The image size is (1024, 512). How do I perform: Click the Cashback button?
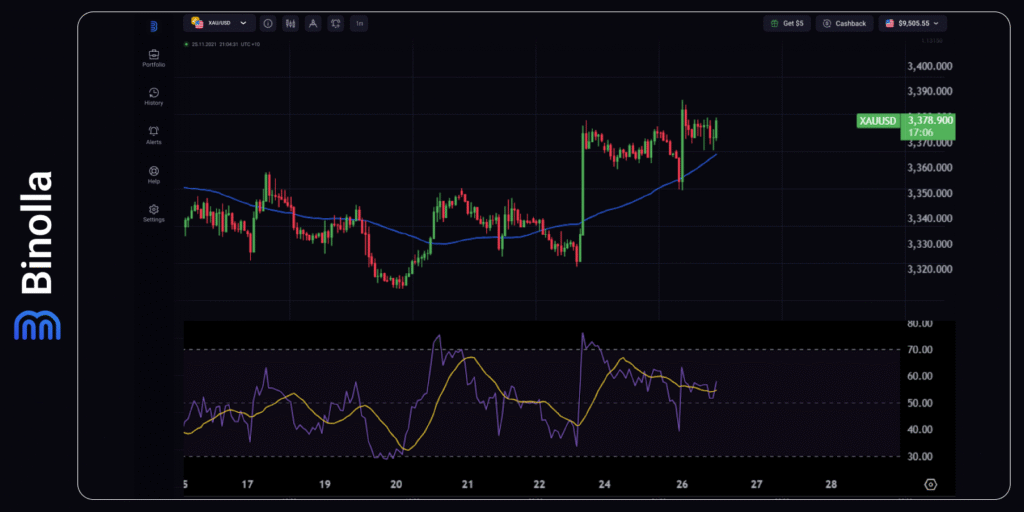(x=844, y=23)
